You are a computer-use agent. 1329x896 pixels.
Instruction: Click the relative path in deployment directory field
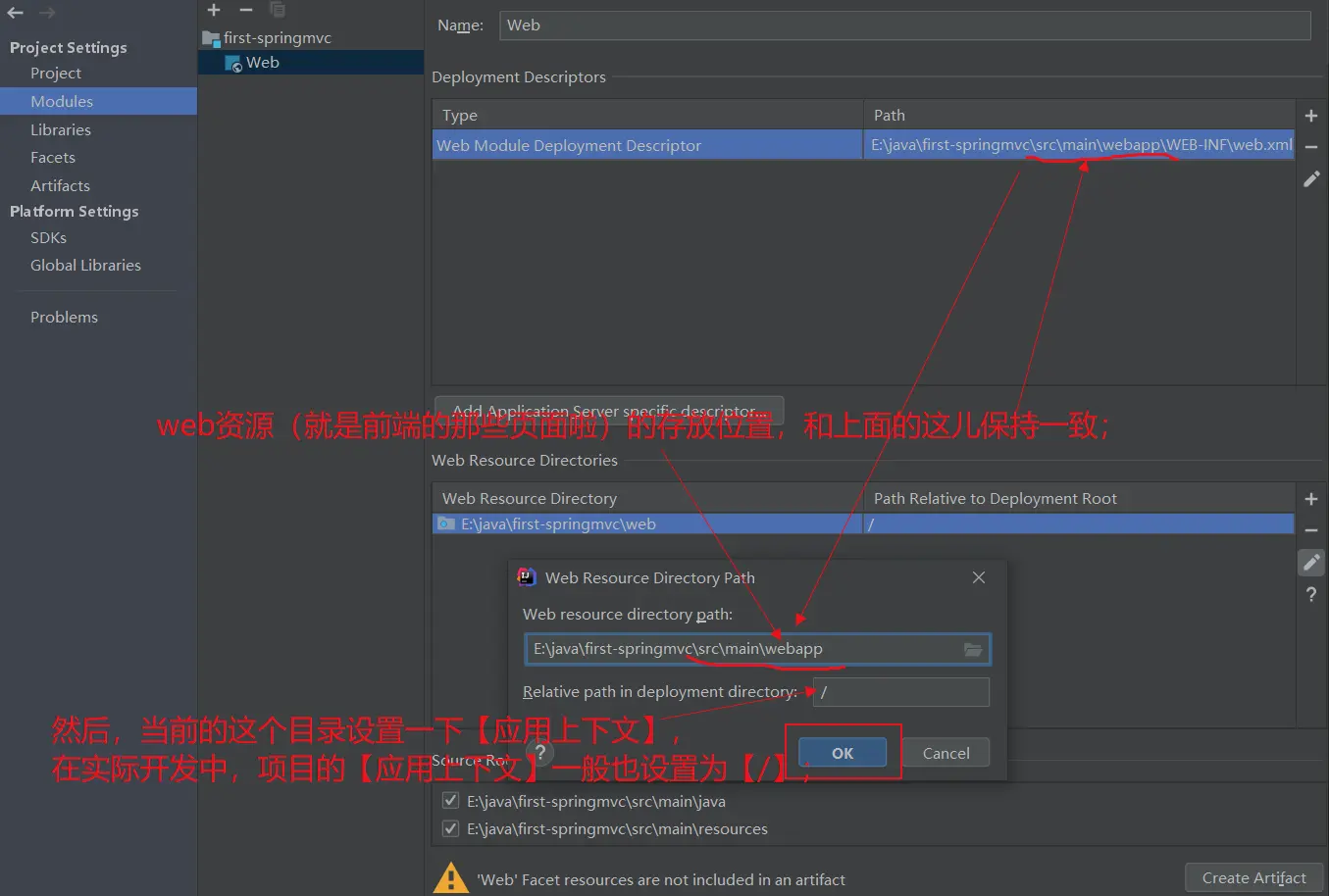(x=900, y=692)
